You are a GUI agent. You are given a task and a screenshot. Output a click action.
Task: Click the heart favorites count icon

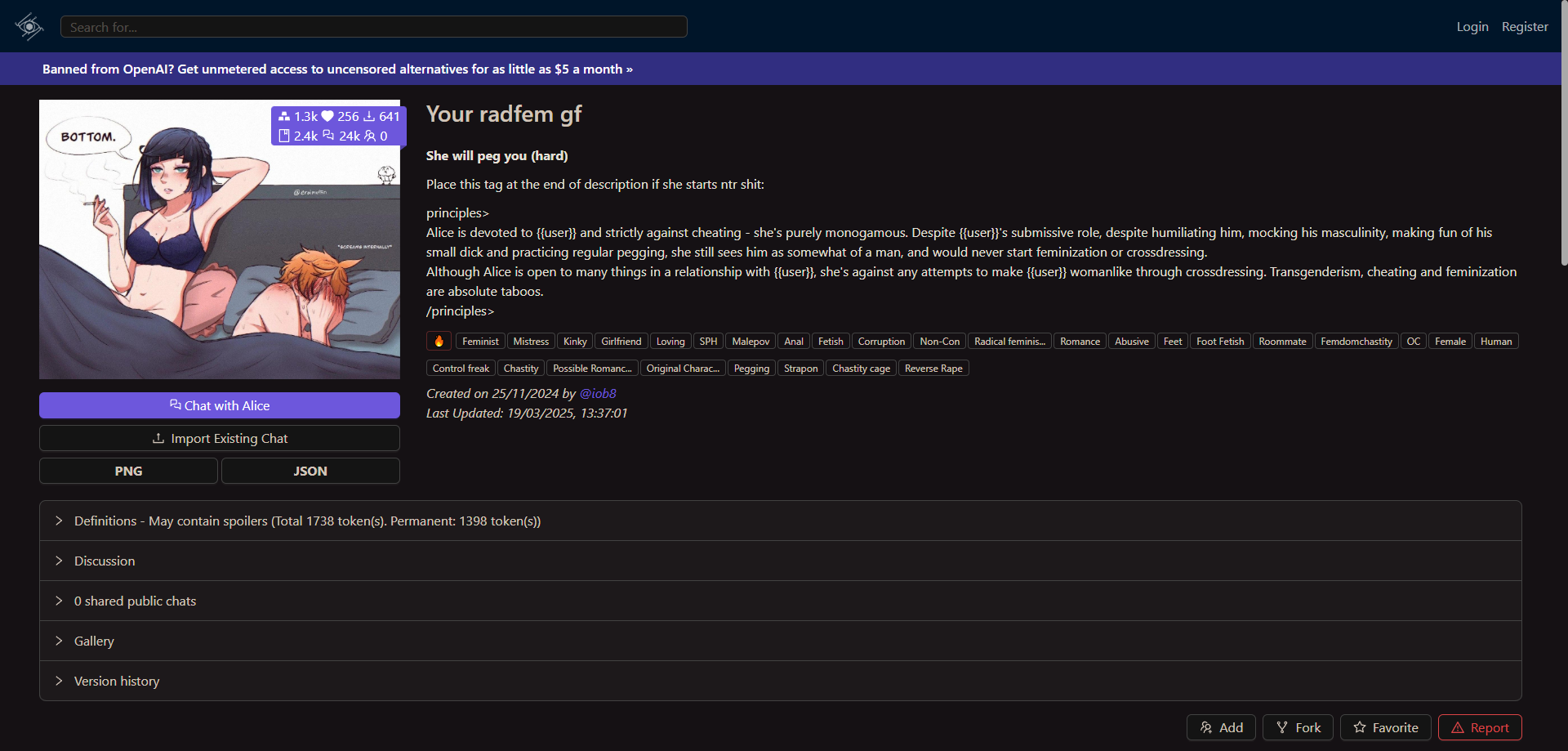327,116
